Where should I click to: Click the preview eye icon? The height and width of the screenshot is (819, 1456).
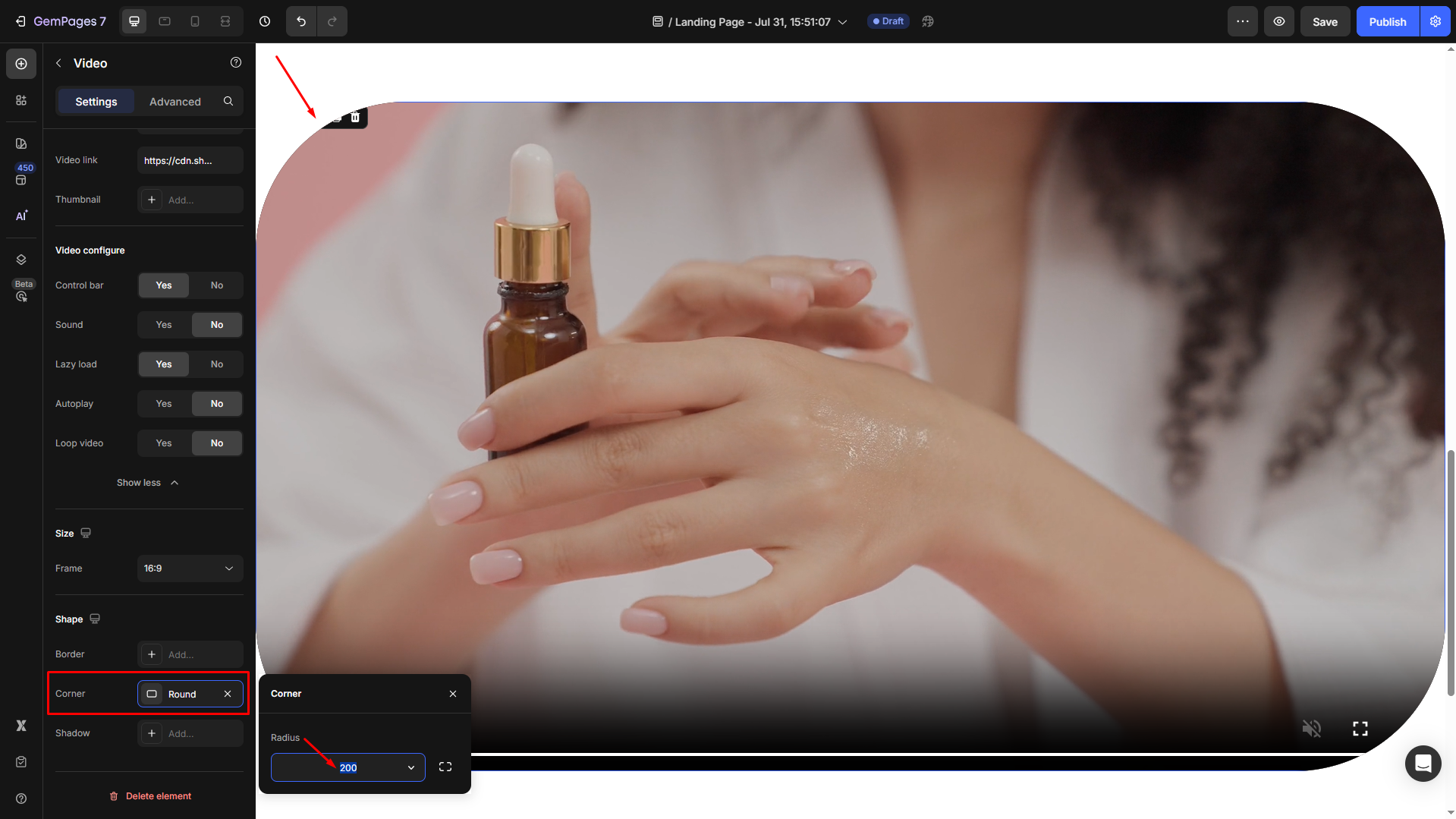(1278, 21)
